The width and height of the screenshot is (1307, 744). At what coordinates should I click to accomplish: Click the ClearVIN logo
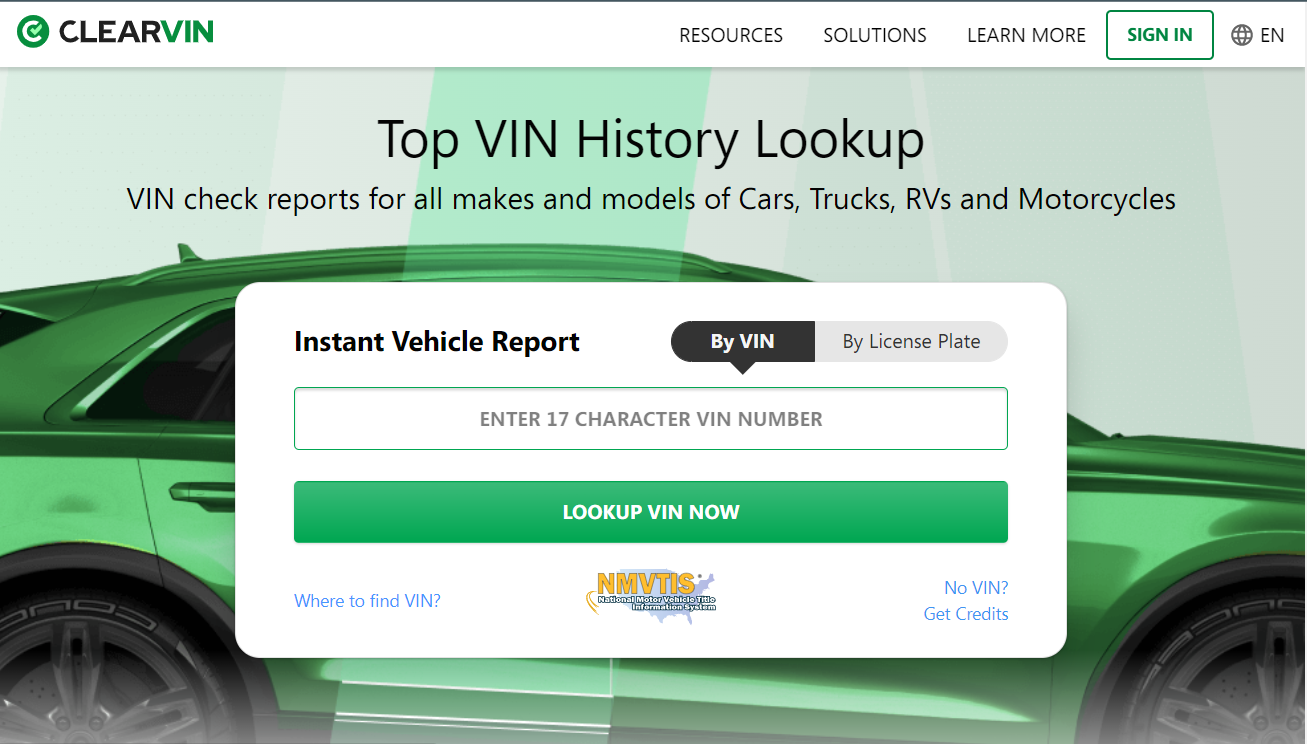[115, 32]
